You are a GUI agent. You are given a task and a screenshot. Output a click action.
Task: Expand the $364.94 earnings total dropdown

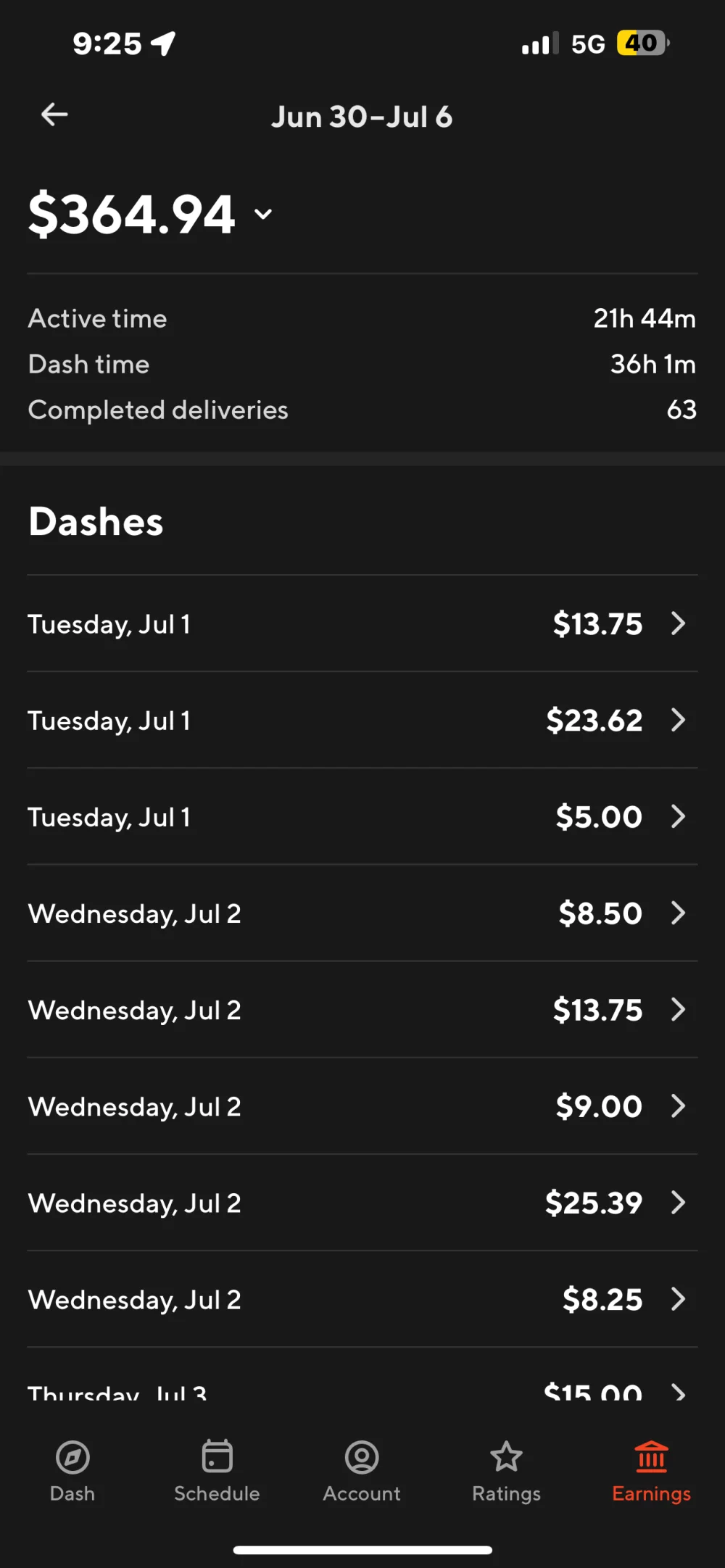(x=263, y=214)
